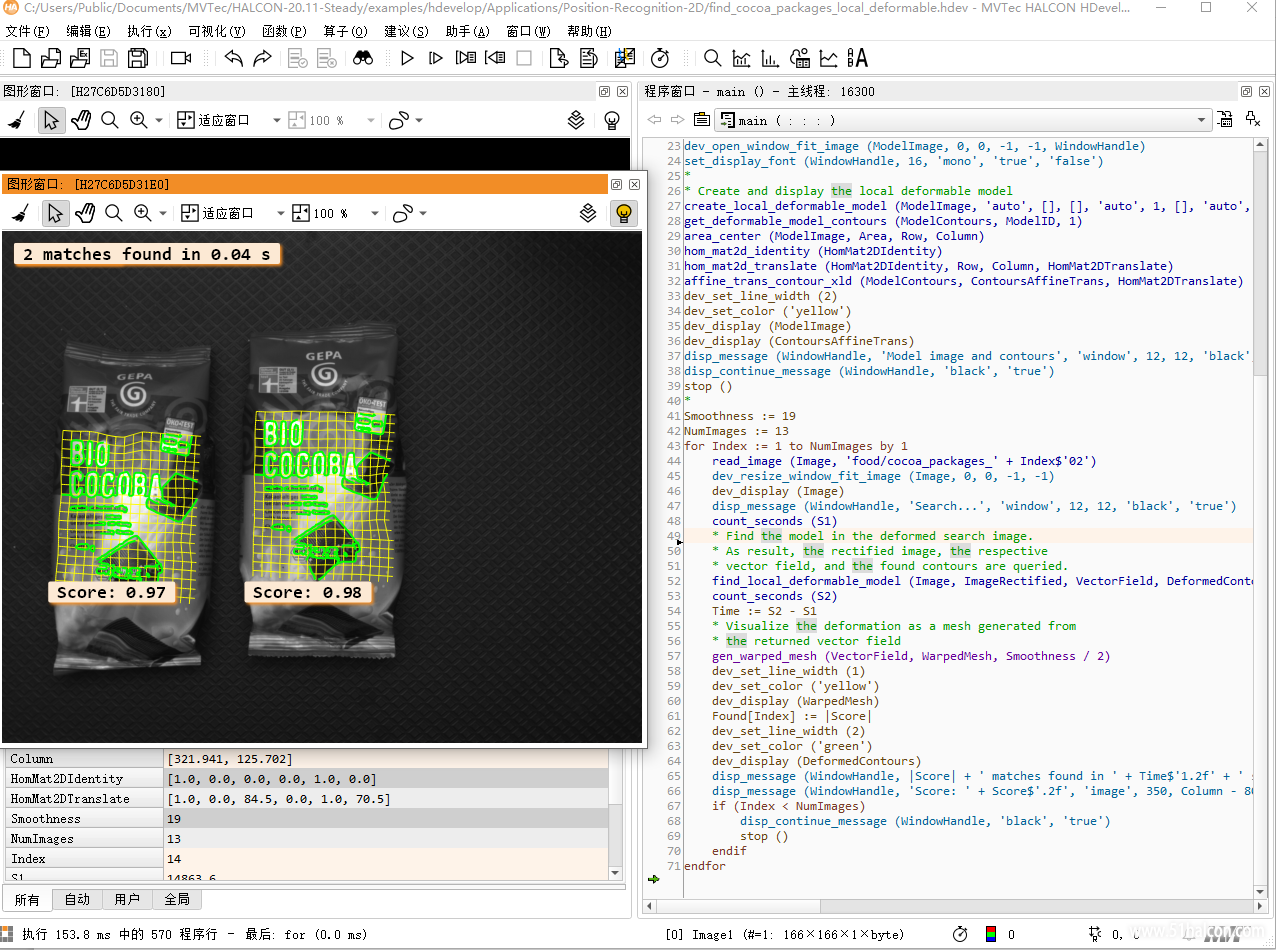Click the RGB color indicator in the status bar

(990, 934)
